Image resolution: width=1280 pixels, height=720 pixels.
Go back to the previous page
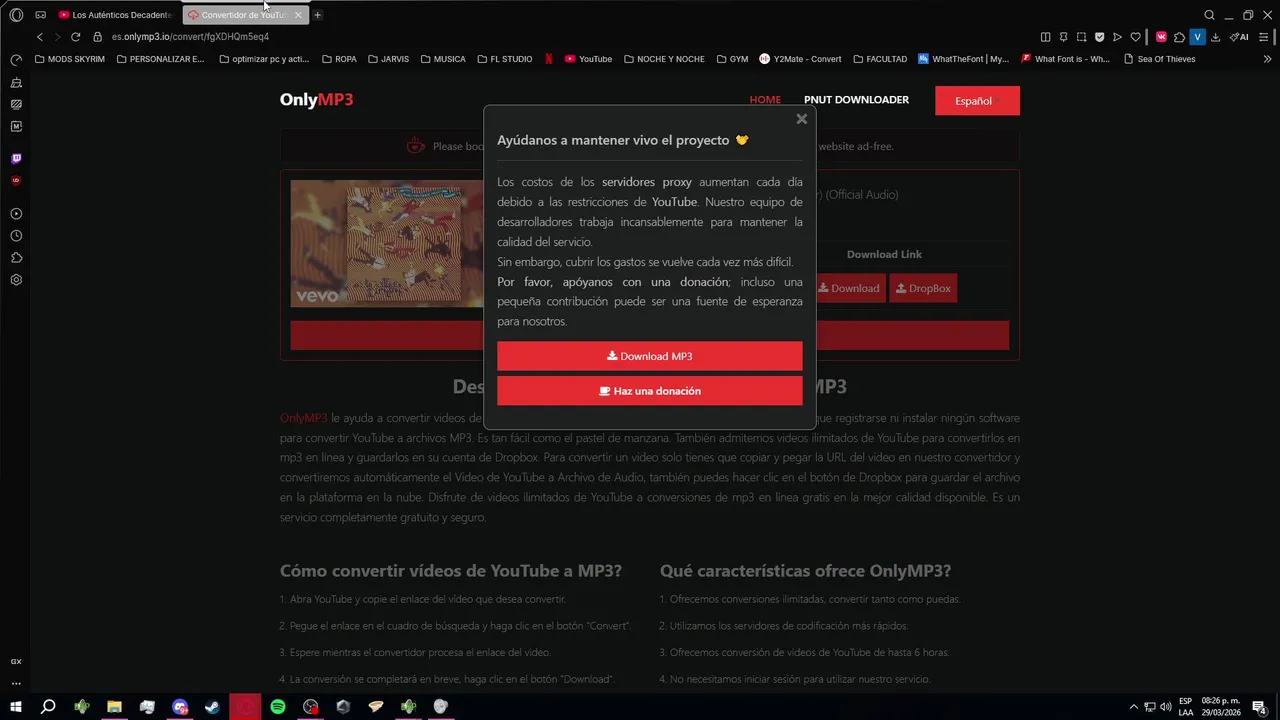(40, 37)
